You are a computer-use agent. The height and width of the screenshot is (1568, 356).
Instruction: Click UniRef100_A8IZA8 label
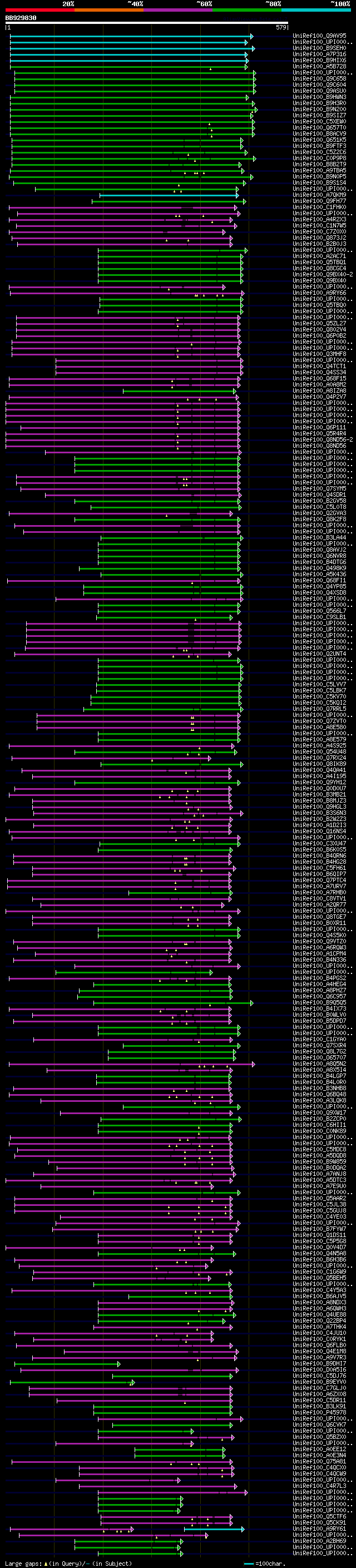[x=319, y=391]
